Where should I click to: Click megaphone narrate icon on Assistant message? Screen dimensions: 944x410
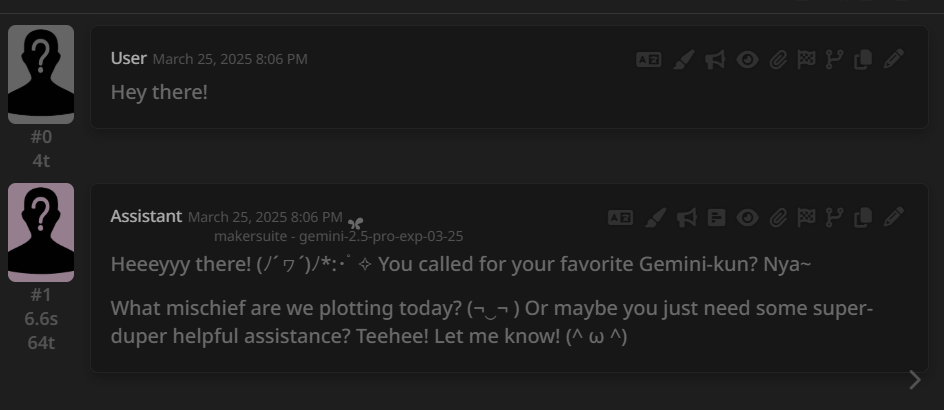(687, 217)
